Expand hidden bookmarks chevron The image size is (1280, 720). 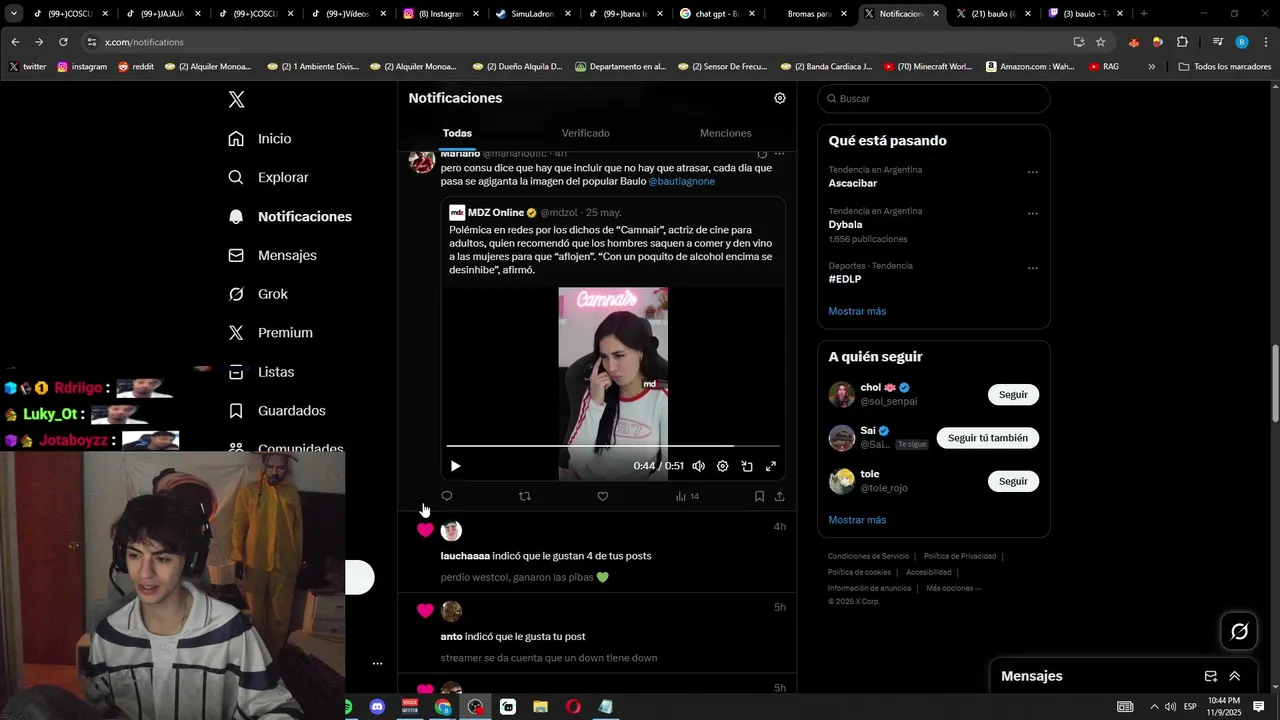pyautogui.click(x=1152, y=67)
